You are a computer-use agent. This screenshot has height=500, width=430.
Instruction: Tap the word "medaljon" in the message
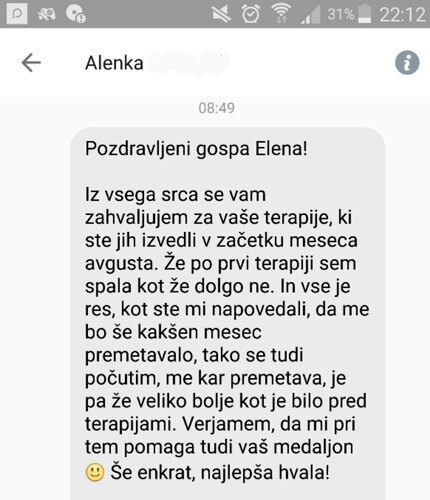[x=313, y=447]
